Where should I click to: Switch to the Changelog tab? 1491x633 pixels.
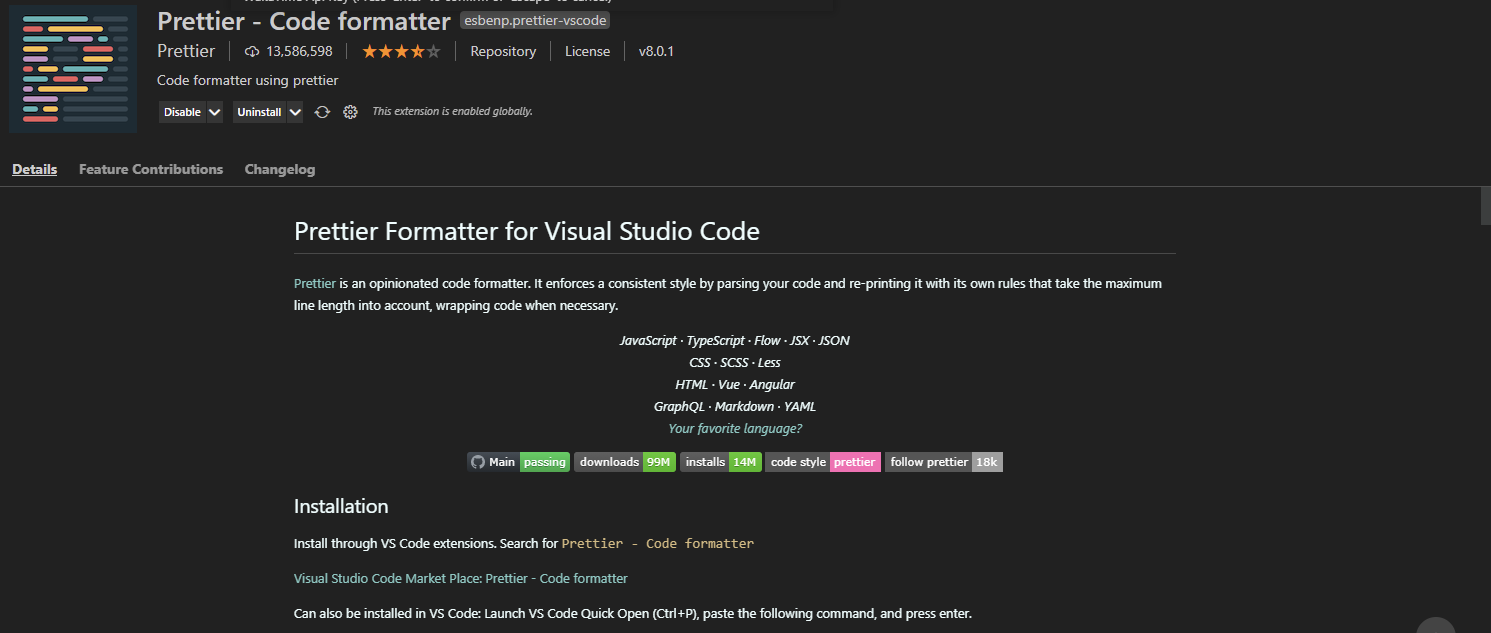pyautogui.click(x=280, y=169)
